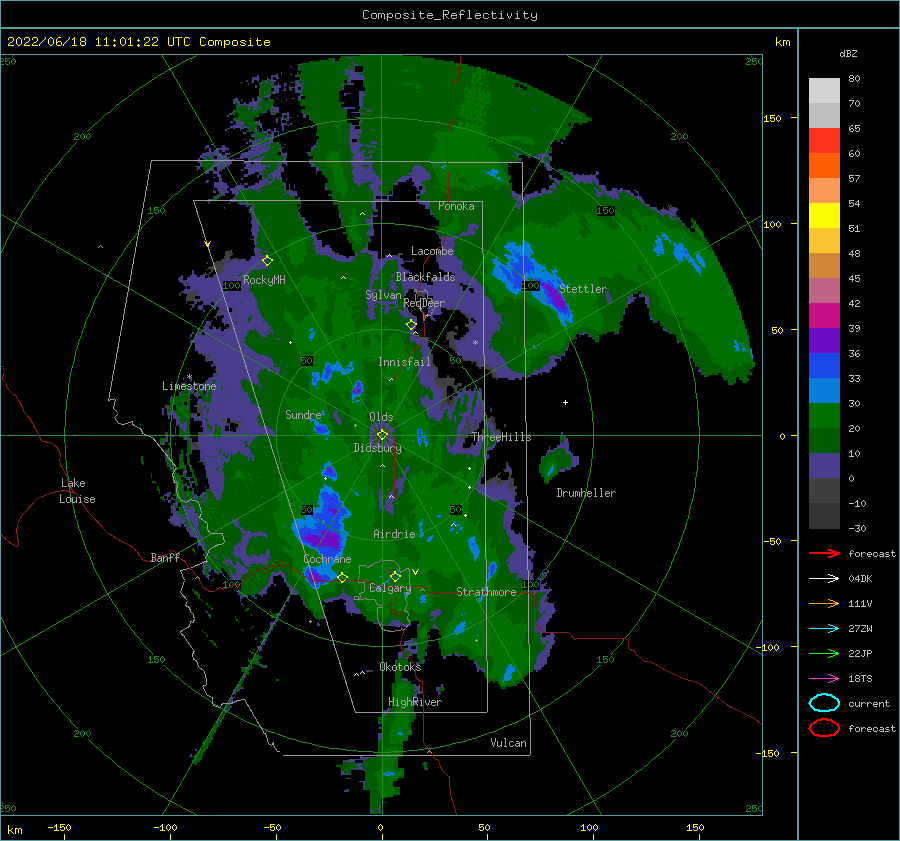Click the green 22JP arrow in legend

[x=824, y=653]
